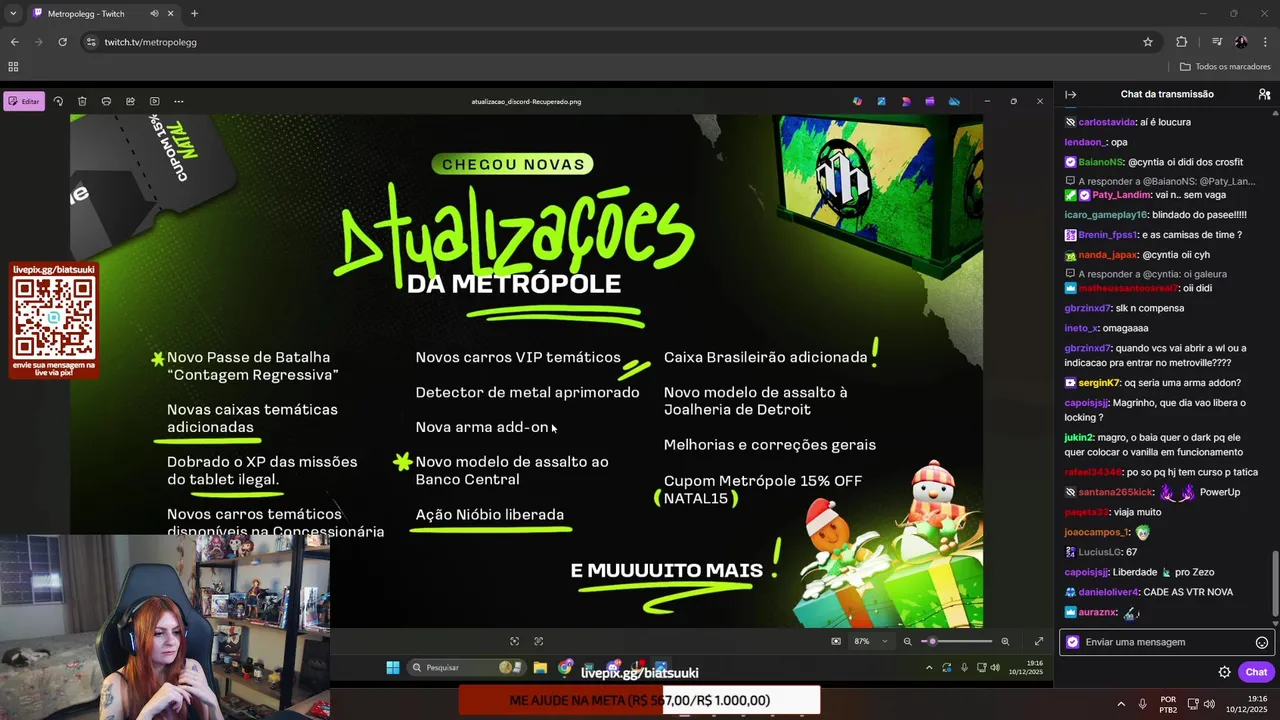Click username sergiinK7 in chat
The height and width of the screenshot is (720, 1280).
pos(1101,383)
